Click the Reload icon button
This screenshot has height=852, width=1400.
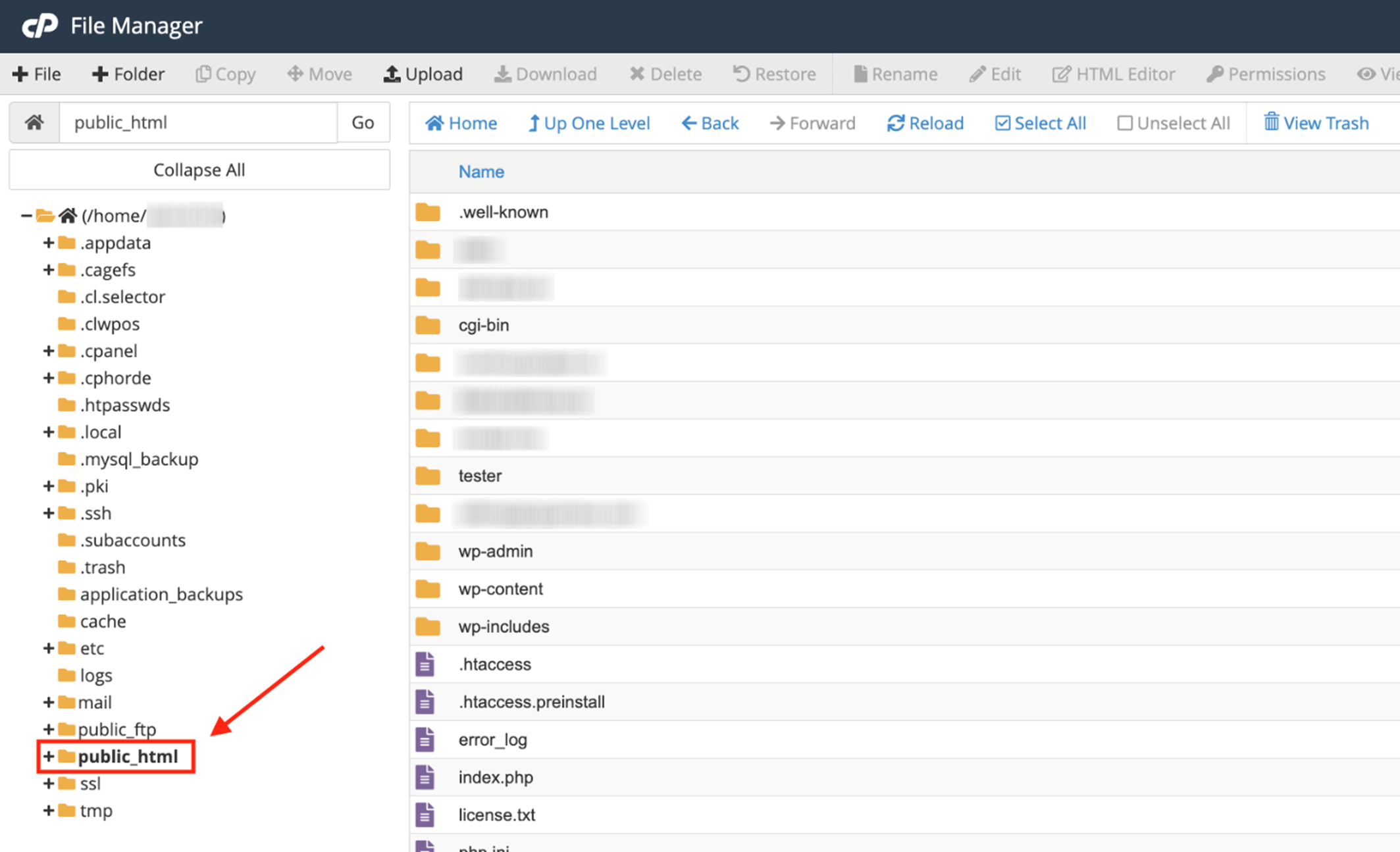895,123
